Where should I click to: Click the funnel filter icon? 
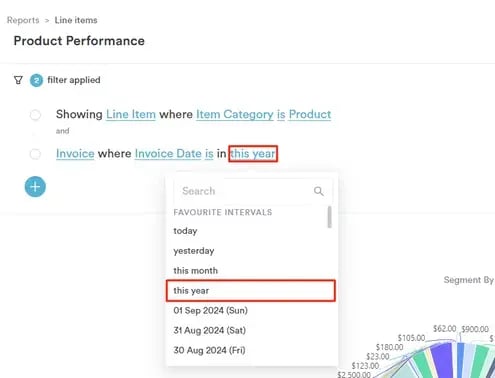pos(18,80)
